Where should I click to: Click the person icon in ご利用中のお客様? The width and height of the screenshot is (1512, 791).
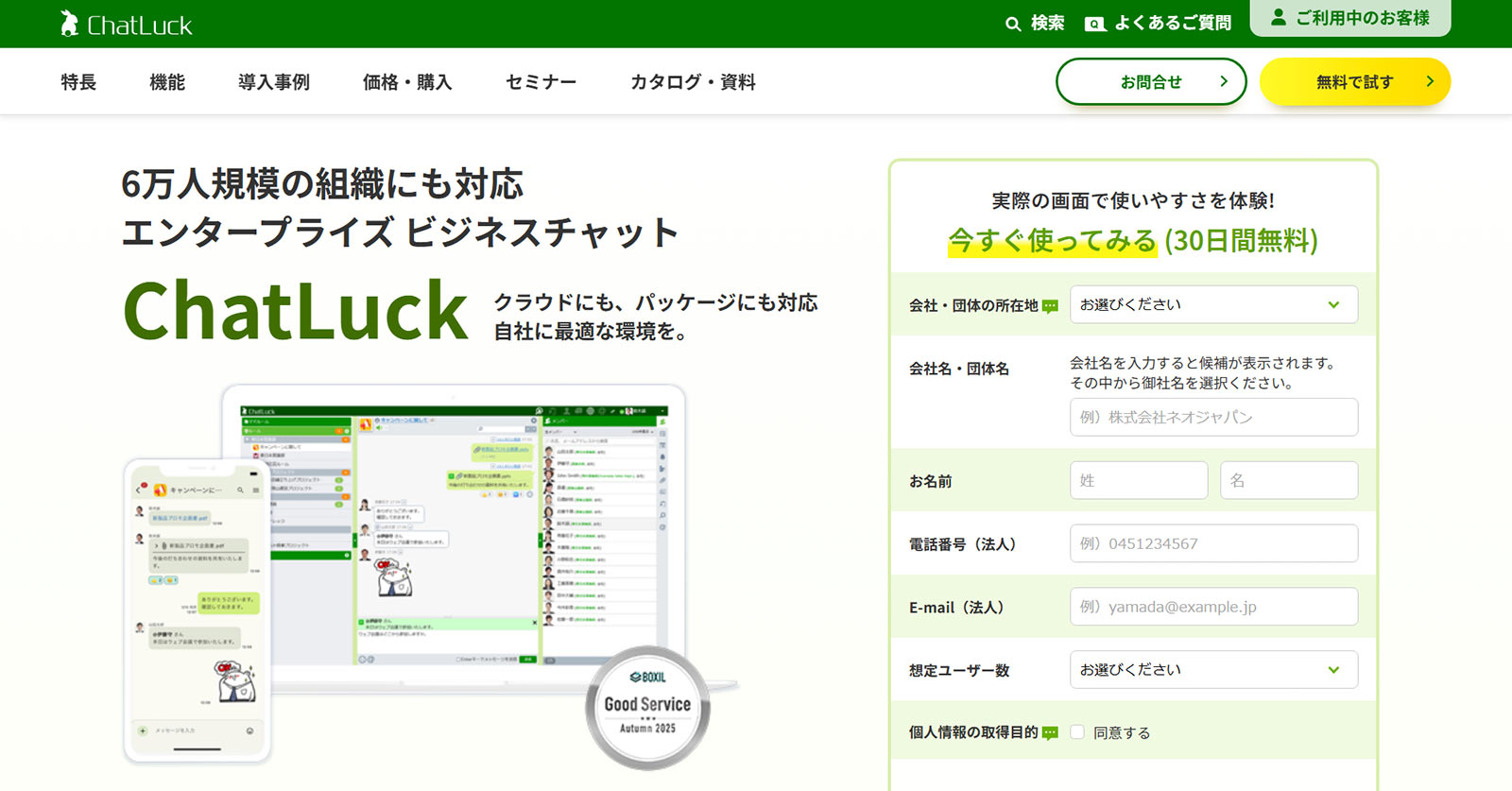coord(1279,17)
